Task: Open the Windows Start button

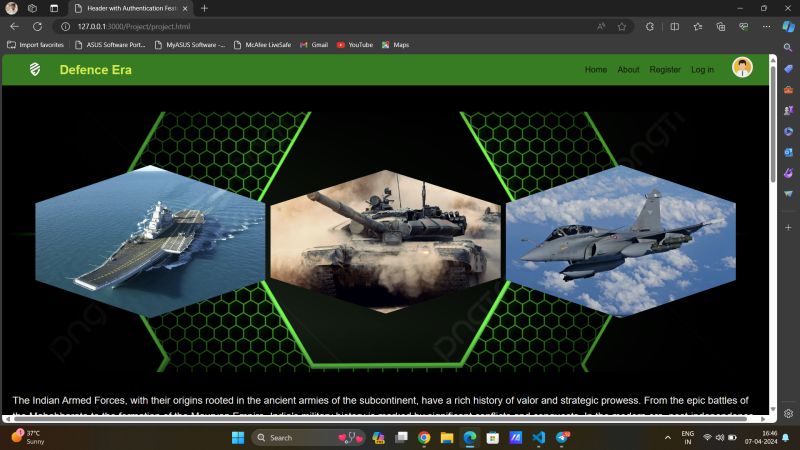Action: pyautogui.click(x=238, y=438)
